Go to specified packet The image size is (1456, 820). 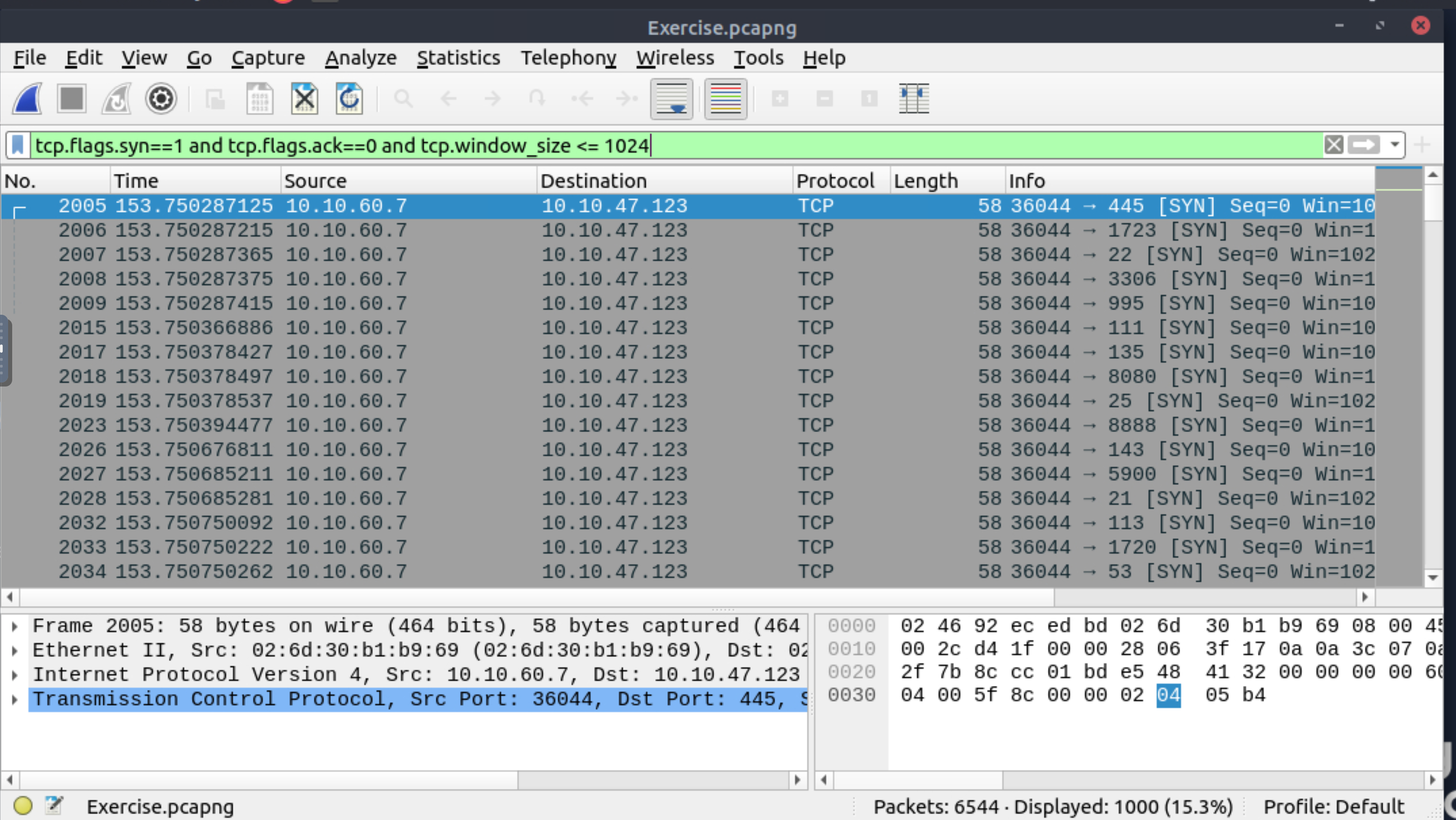click(x=537, y=99)
